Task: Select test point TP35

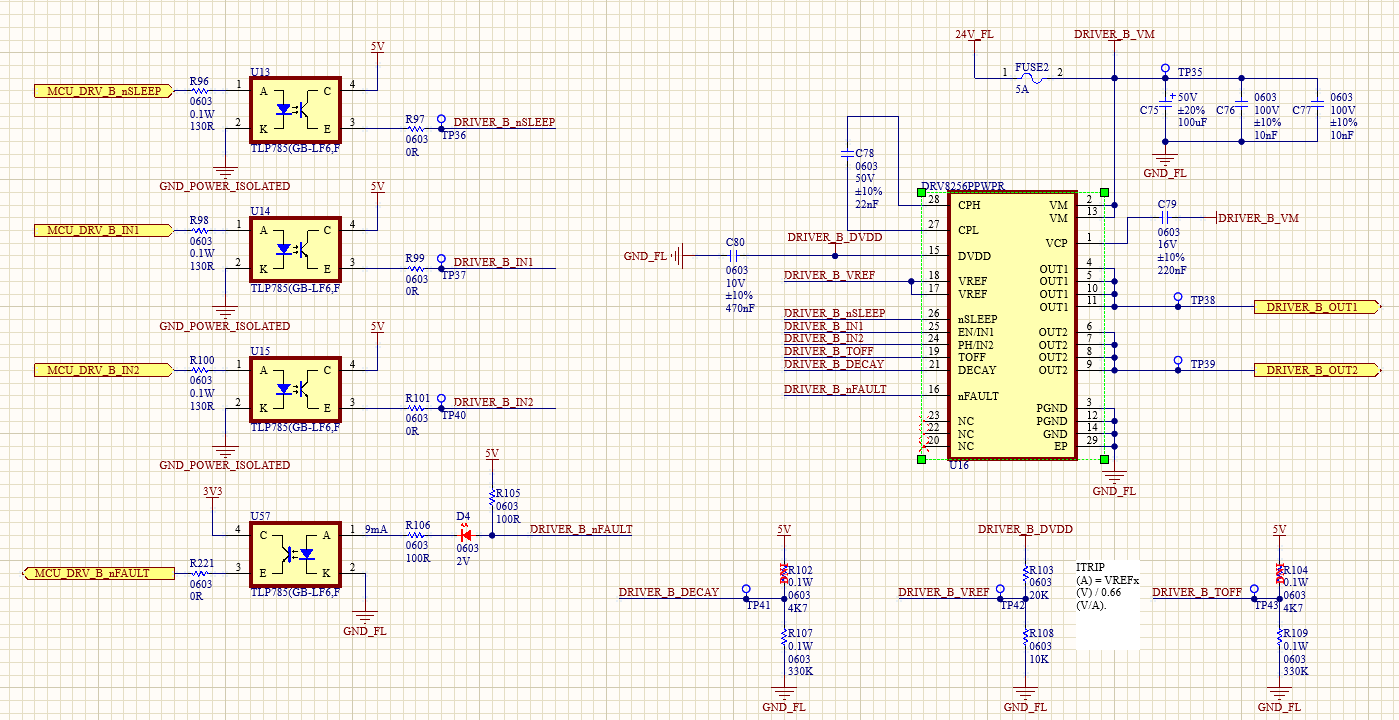Action: point(1166,70)
